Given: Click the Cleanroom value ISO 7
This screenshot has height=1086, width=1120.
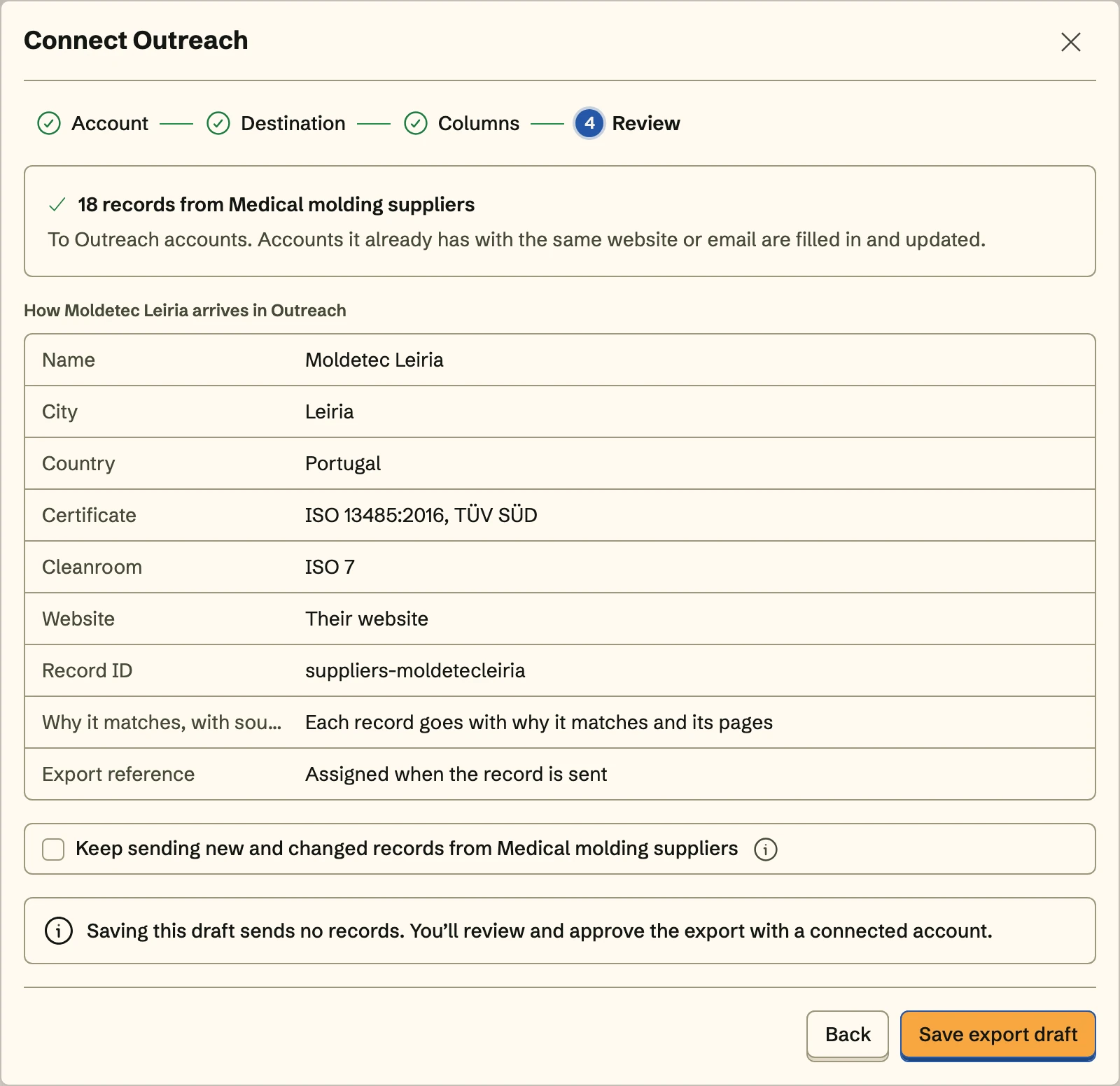Looking at the screenshot, I should tap(330, 567).
